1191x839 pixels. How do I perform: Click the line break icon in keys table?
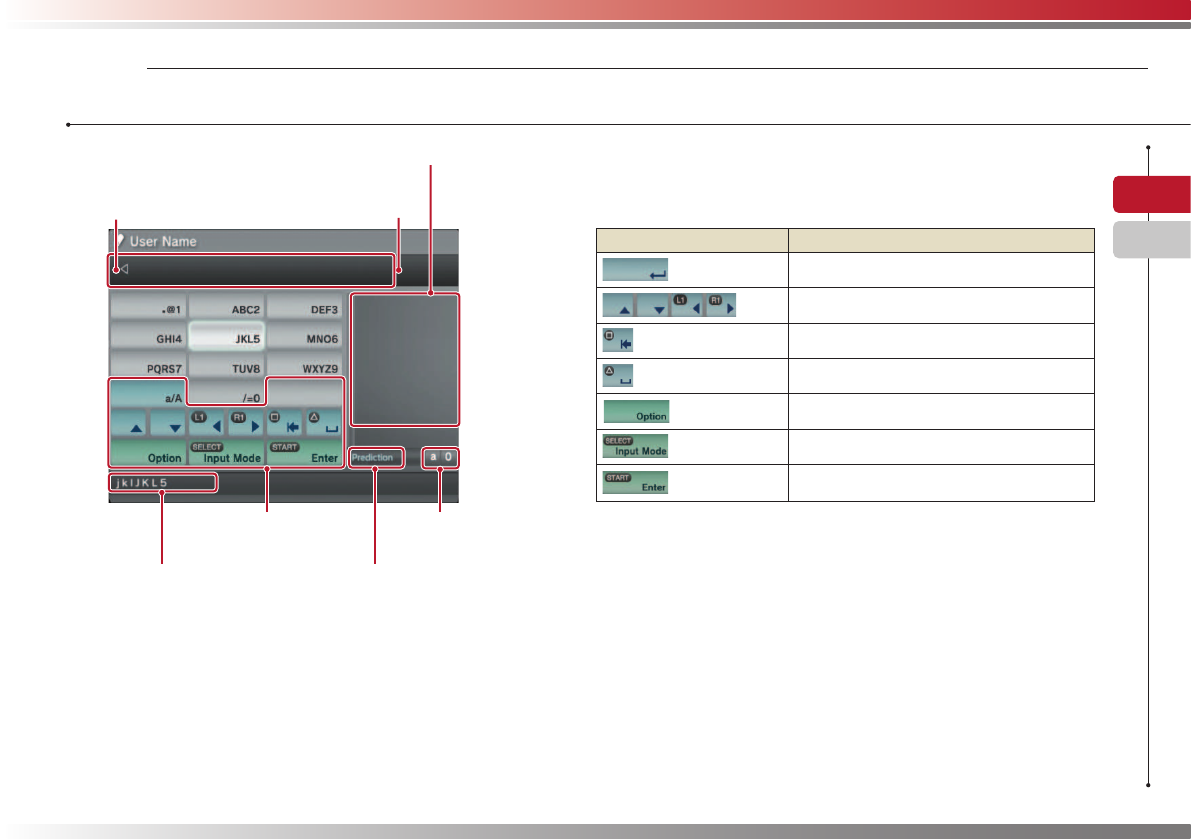click(x=635, y=270)
